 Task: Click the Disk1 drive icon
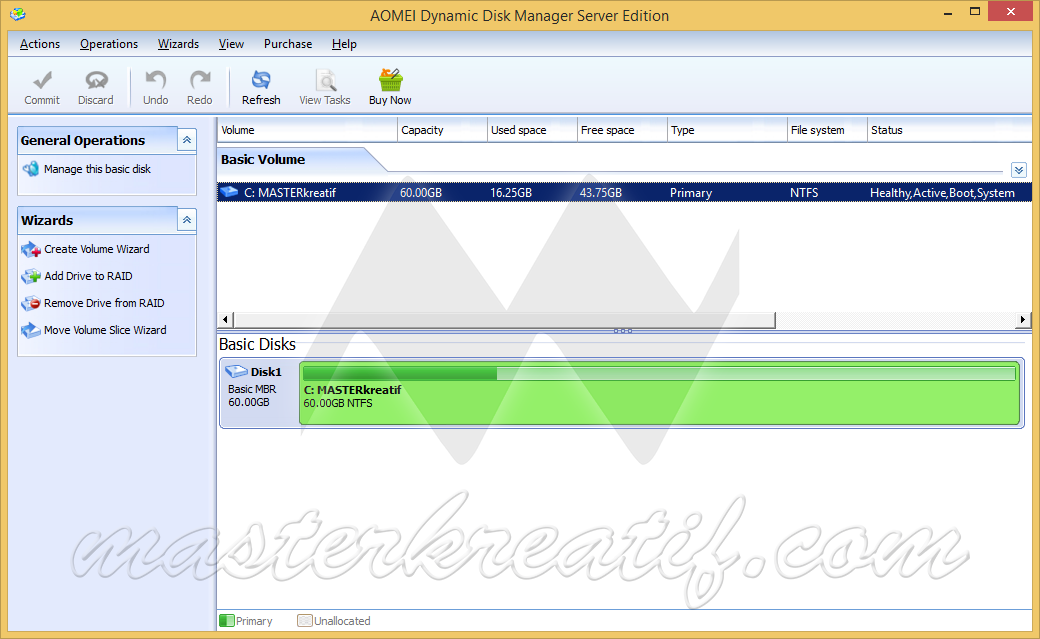[236, 372]
